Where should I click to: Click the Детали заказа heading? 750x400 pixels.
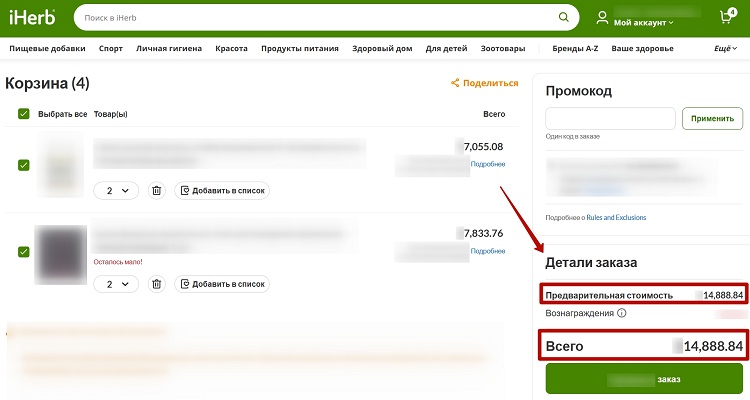point(591,263)
